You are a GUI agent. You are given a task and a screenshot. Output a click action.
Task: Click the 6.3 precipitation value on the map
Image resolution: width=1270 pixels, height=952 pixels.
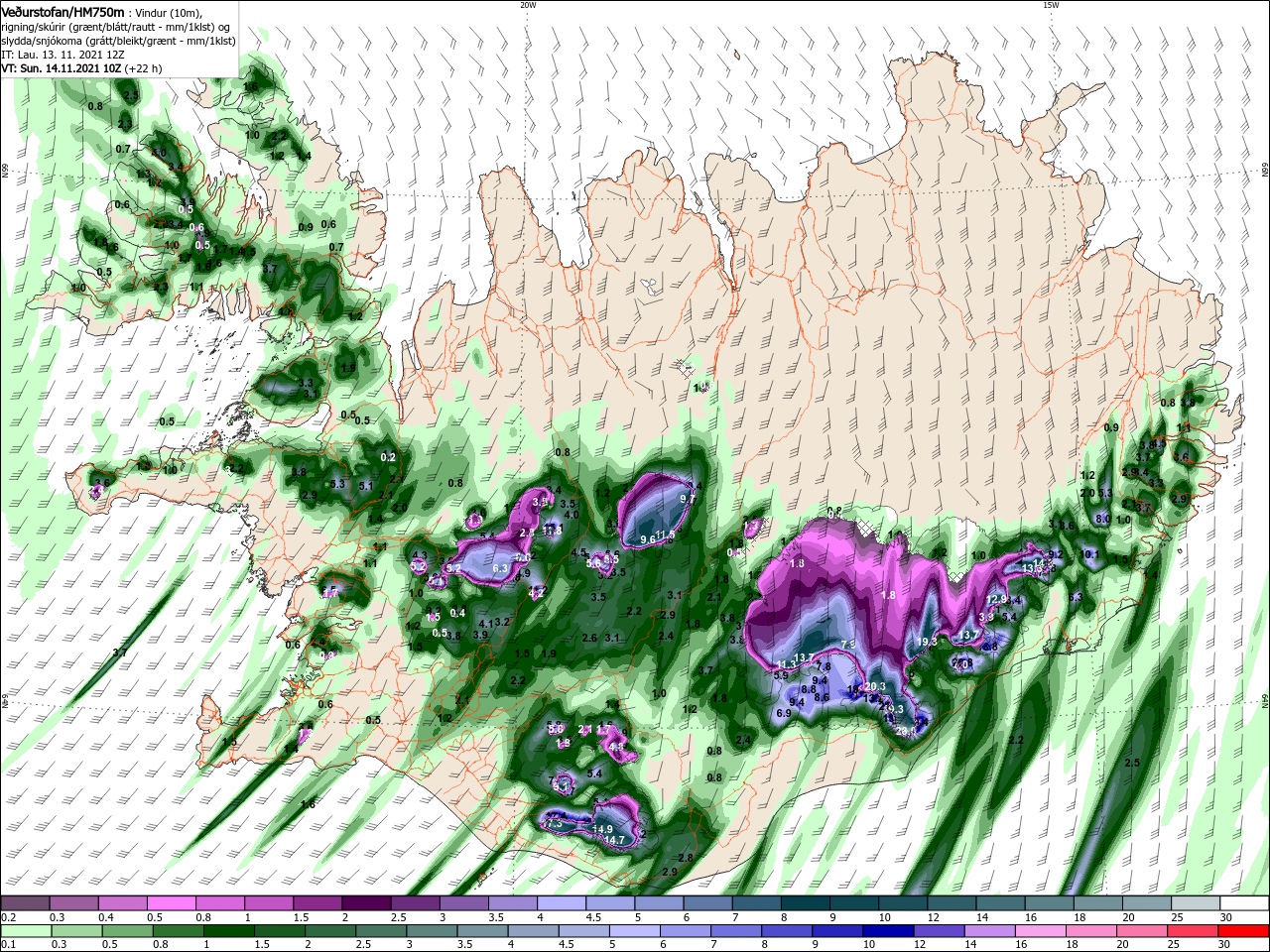[501, 568]
